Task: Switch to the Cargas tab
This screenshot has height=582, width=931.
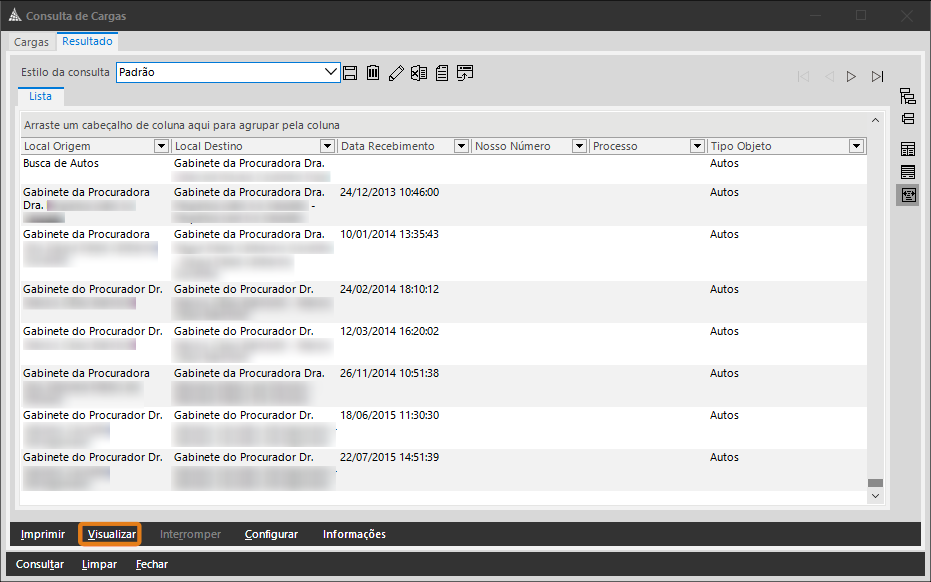Action: pos(31,43)
